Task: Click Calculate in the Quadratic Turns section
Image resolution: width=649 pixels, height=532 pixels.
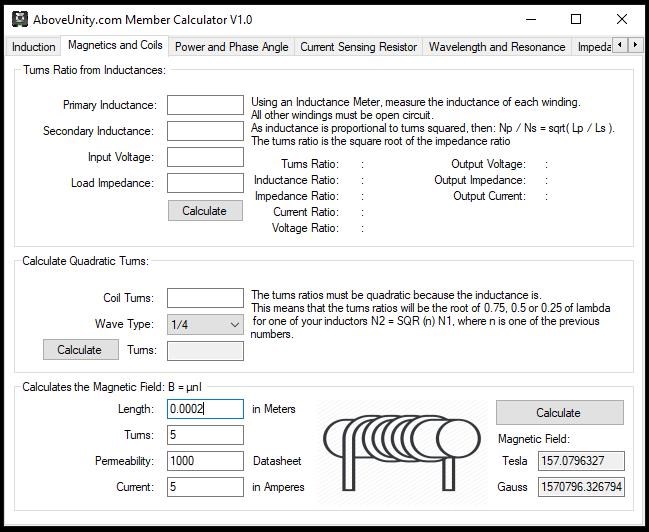Action: (81, 350)
